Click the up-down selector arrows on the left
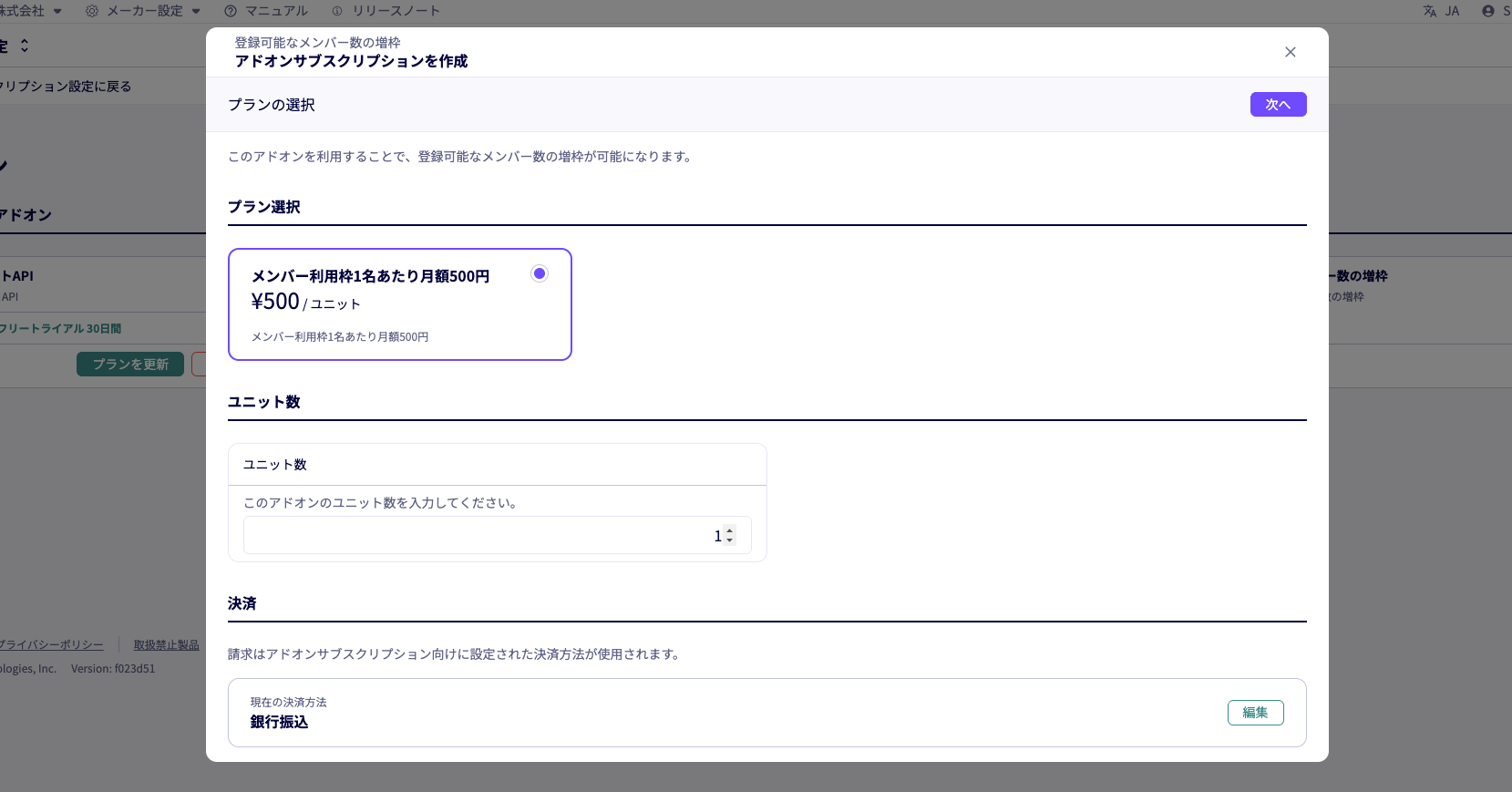Viewport: 1512px width, 792px height. tap(25, 46)
